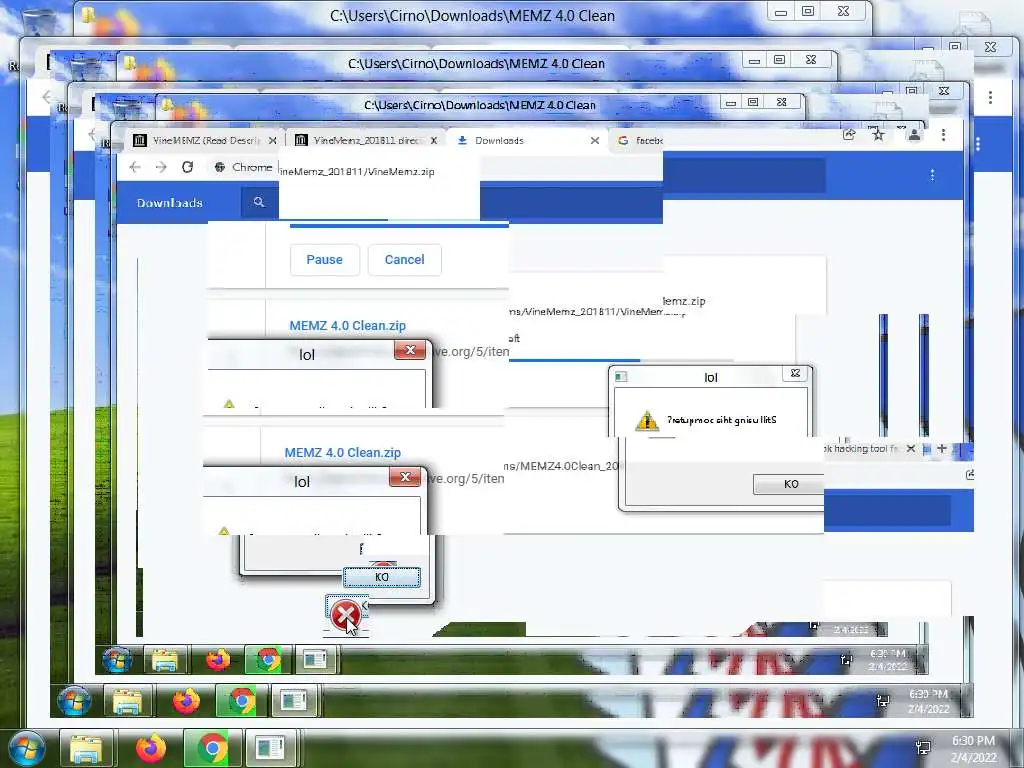The image size is (1024, 768).
Task: Click the downloaded file path VineMemz_201811/VineMemz.zip text
Action: 357,172
